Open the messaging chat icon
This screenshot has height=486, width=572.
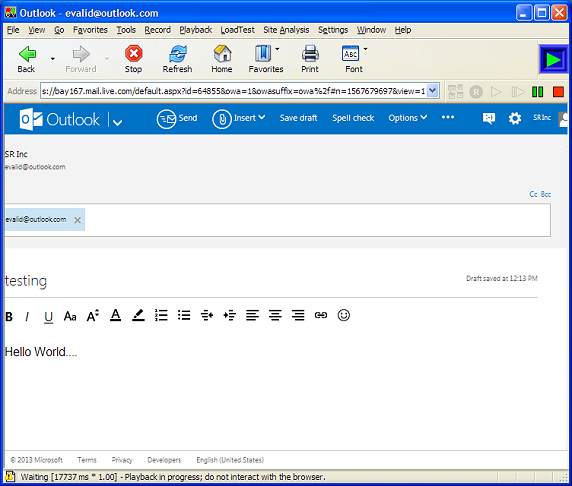pos(489,118)
